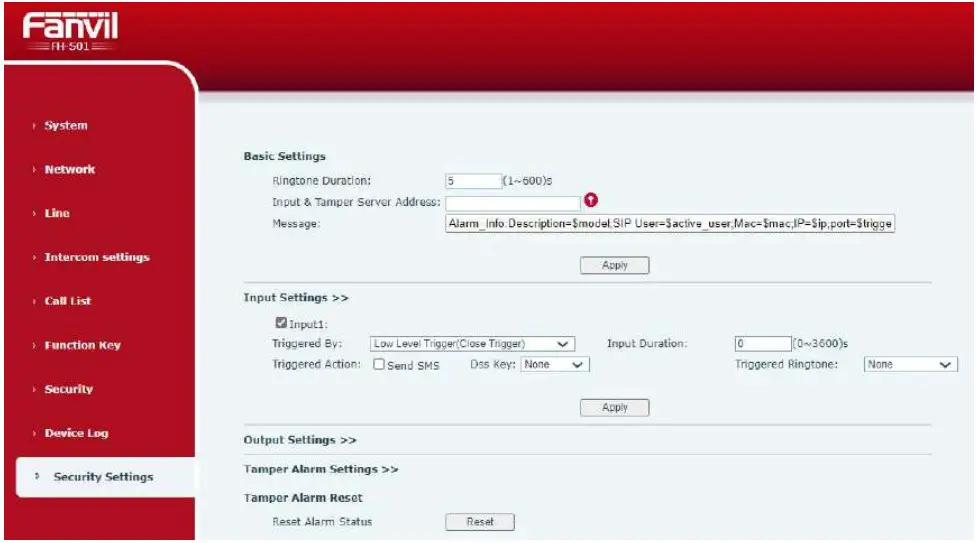This screenshot has height=543, width=977.
Task: Uncheck the Input1 checkbox
Action: (281, 323)
